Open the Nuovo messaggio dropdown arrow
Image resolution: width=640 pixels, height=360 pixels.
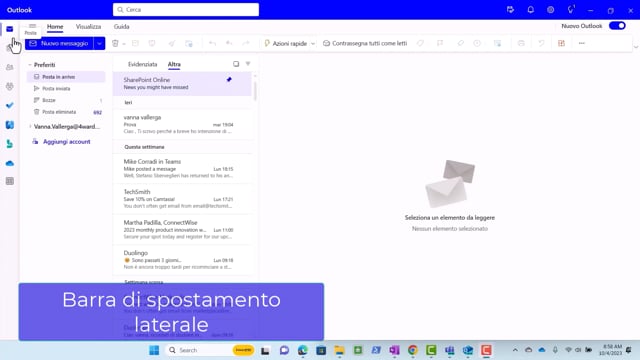[x=99, y=43]
